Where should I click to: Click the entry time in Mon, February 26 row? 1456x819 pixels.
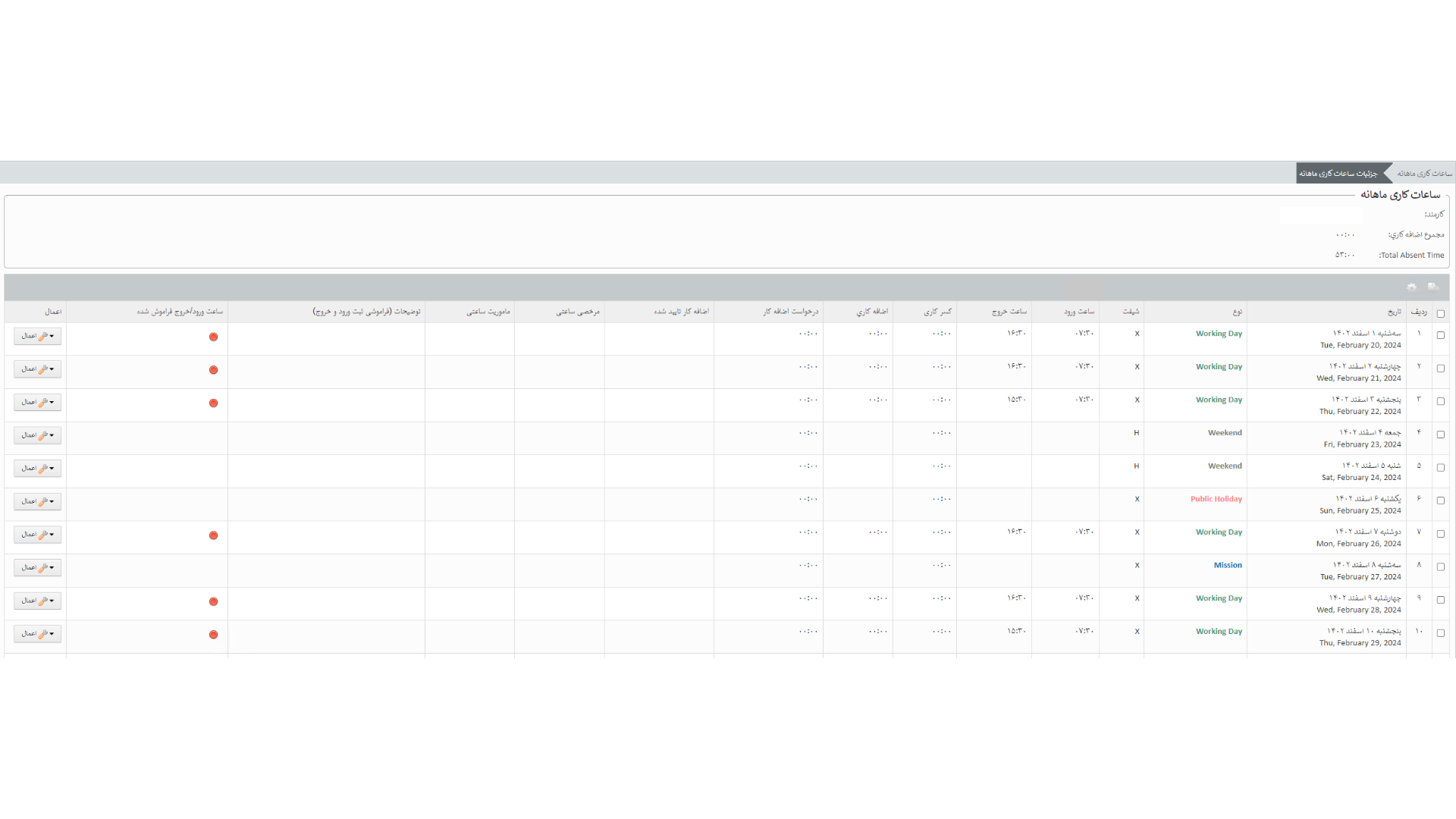(1084, 532)
